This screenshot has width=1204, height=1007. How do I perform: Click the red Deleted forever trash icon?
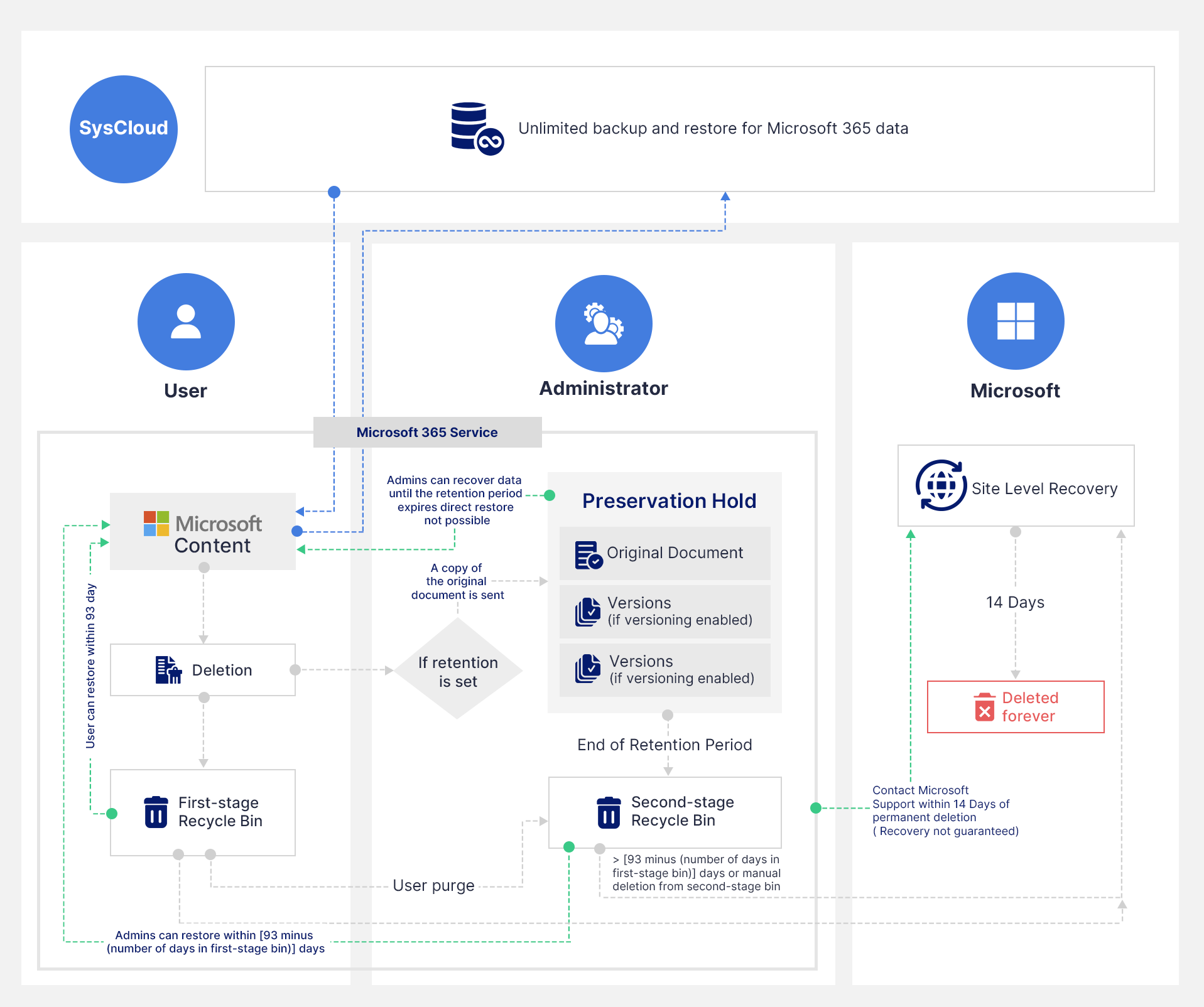pos(984,707)
